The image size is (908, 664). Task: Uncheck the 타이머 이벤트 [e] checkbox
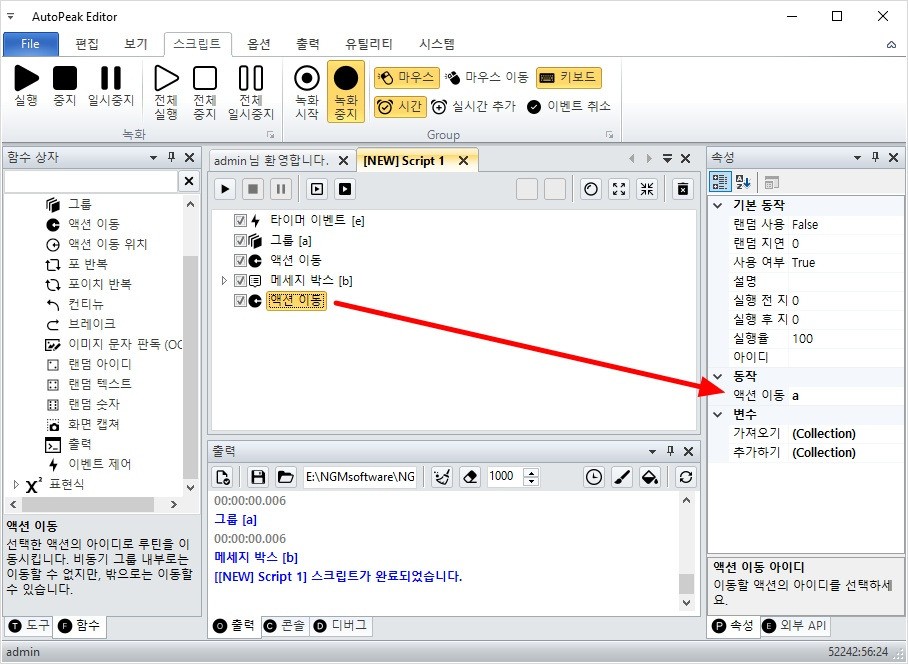click(240, 221)
